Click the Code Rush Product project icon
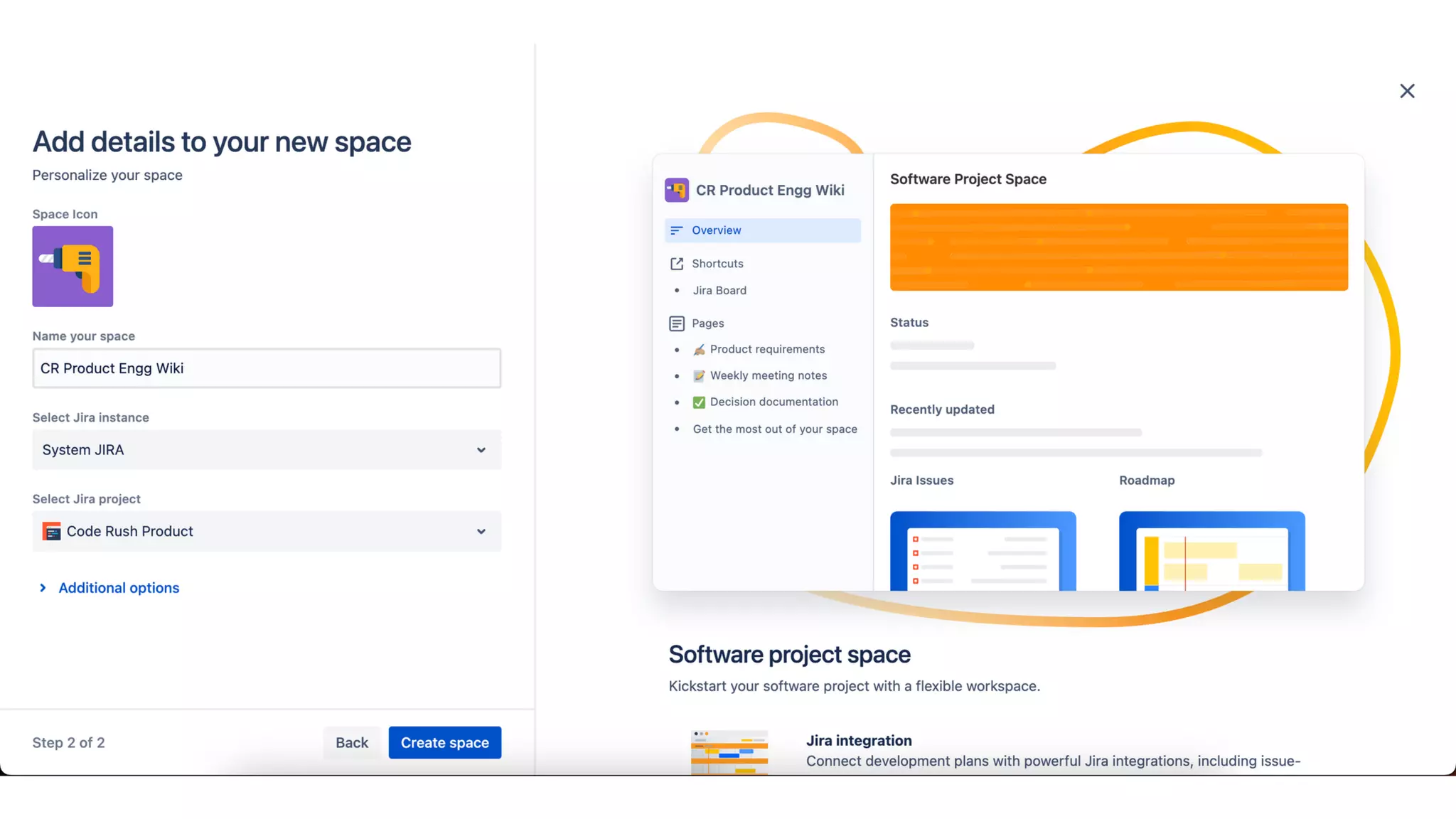1456x819 pixels. coord(52,531)
